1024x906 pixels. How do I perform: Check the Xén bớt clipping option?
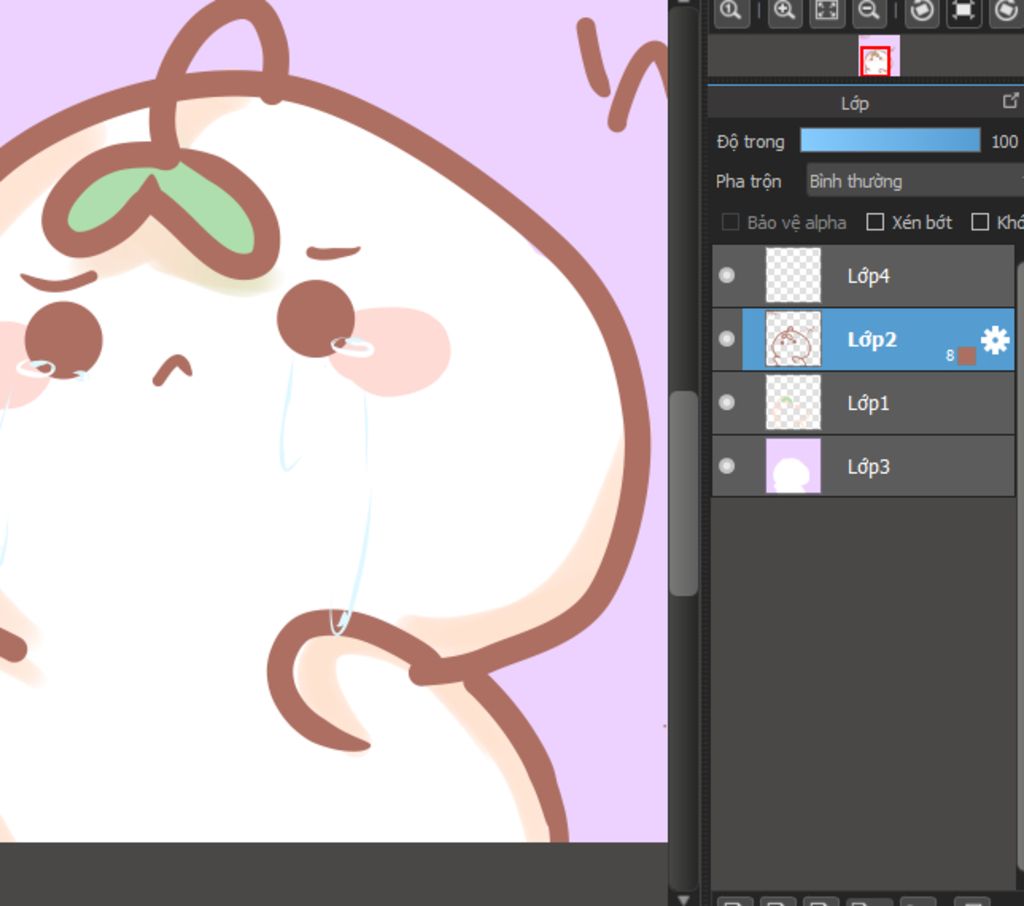(875, 222)
